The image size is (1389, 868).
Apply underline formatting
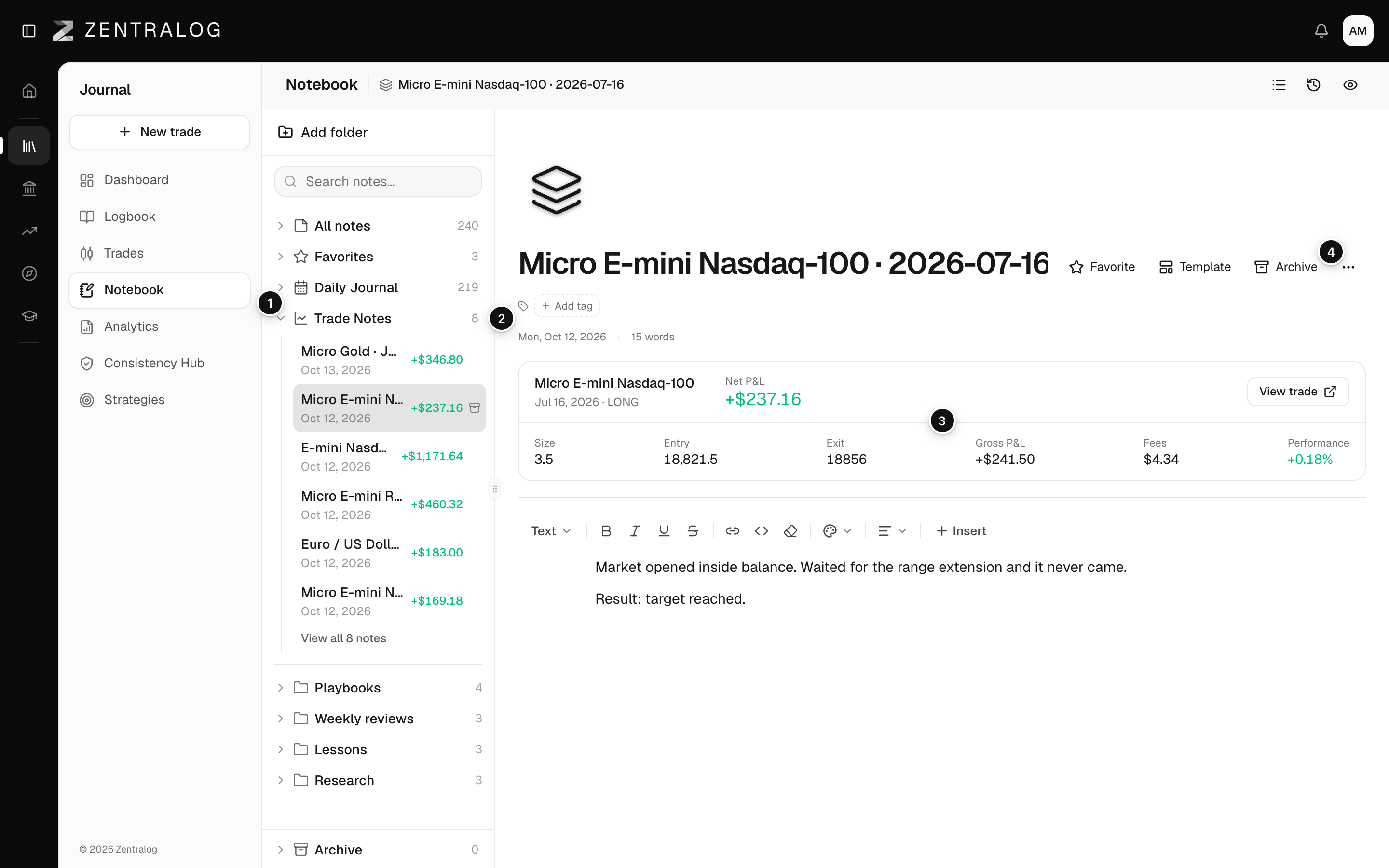coord(664,531)
